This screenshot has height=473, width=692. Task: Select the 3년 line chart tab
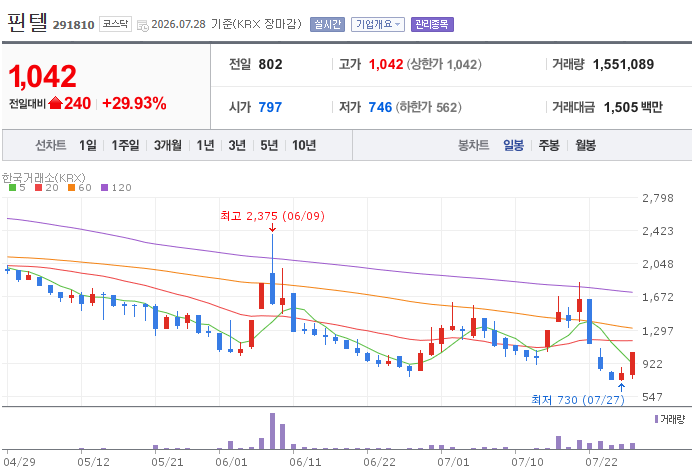(237, 145)
